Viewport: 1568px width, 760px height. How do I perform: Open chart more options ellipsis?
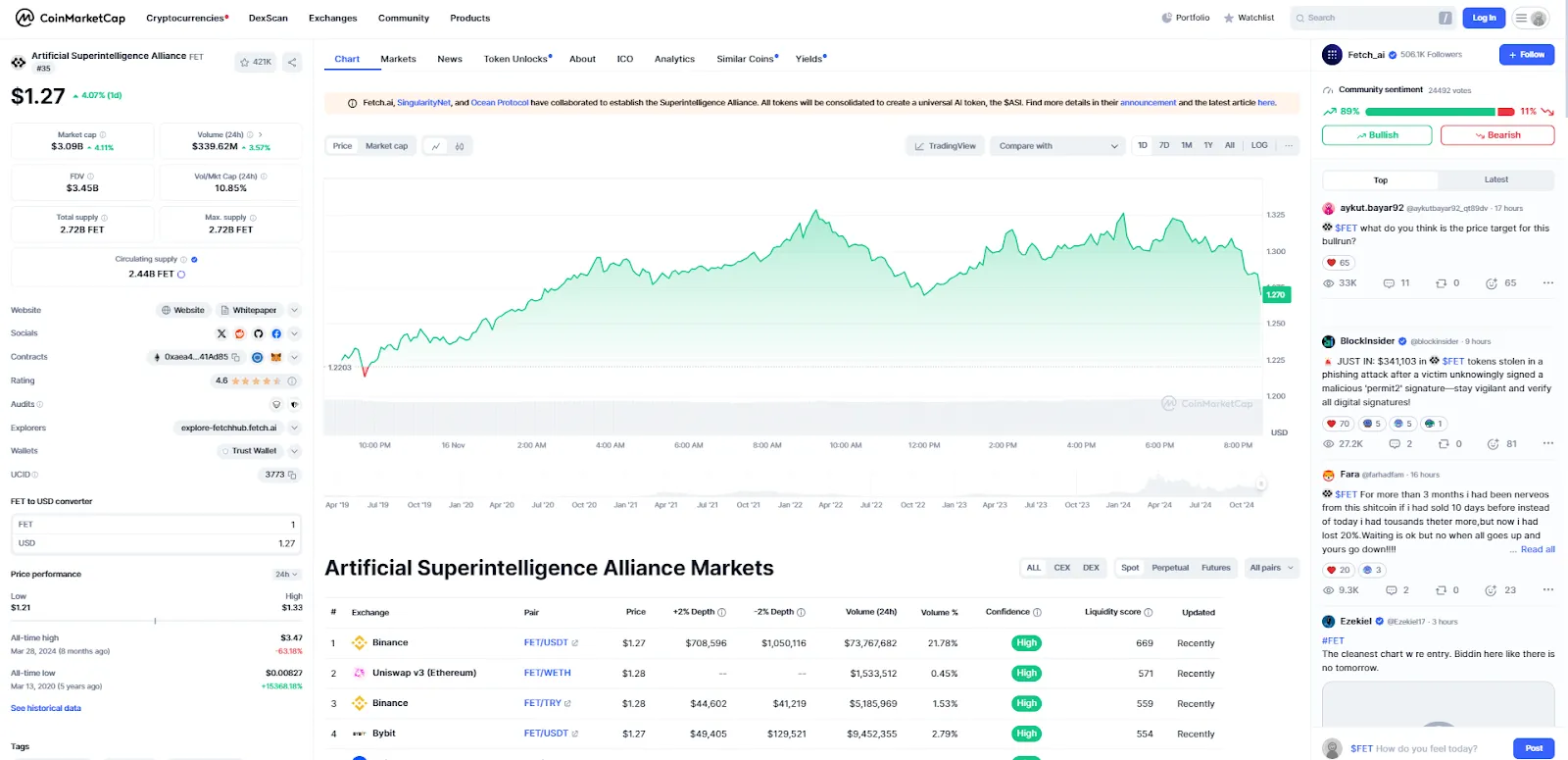(1289, 145)
